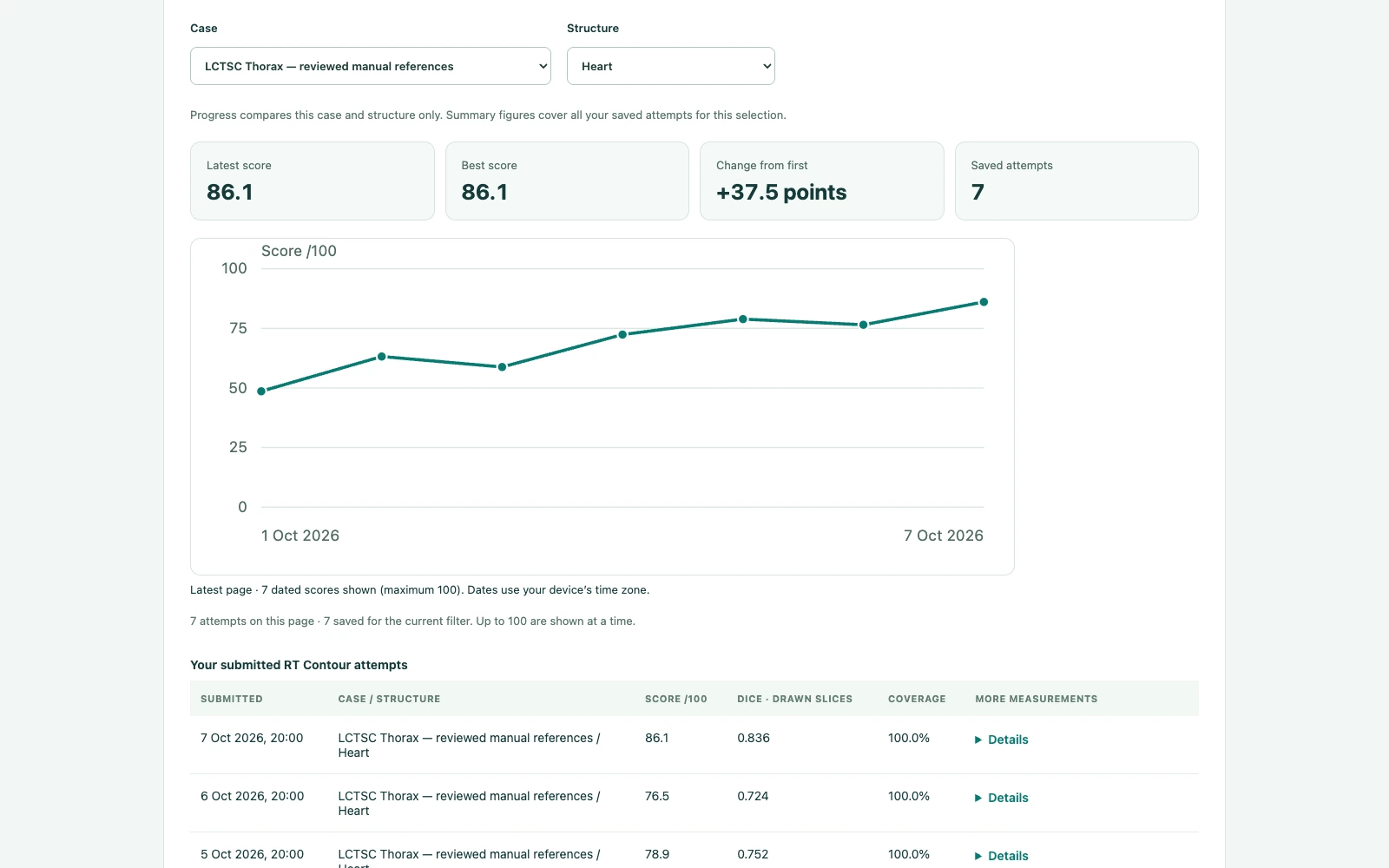Click the score value 78.9 in table
1389x868 pixels.
[657, 854]
